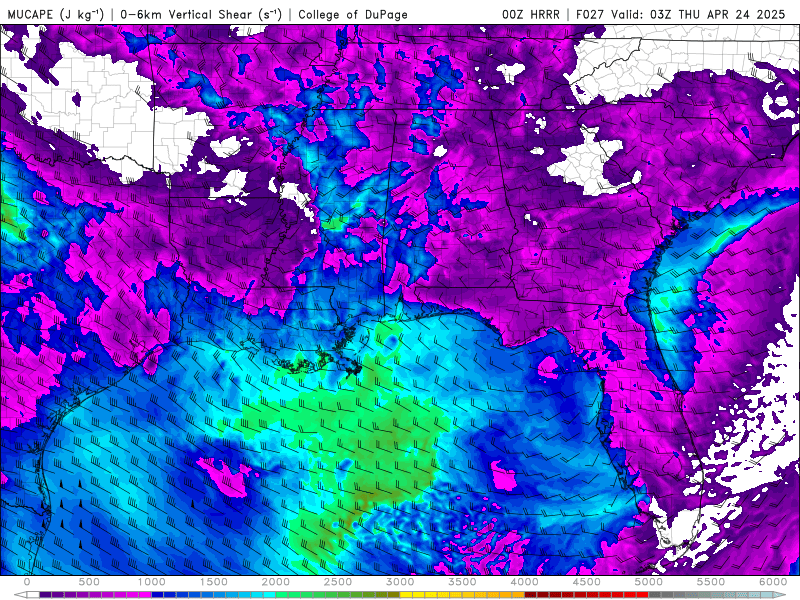Click the F027 Valid 03Z THU APR 24 2025 text

(681, 14)
